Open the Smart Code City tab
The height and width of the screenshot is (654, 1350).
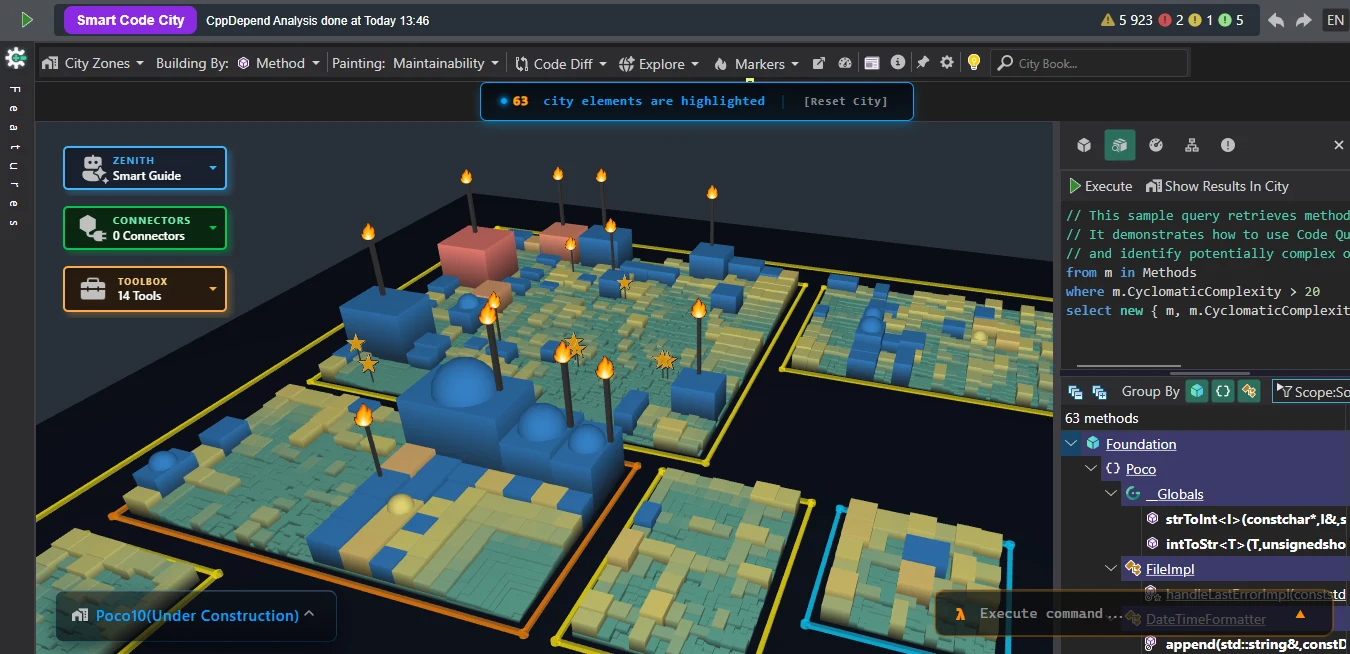pos(130,20)
